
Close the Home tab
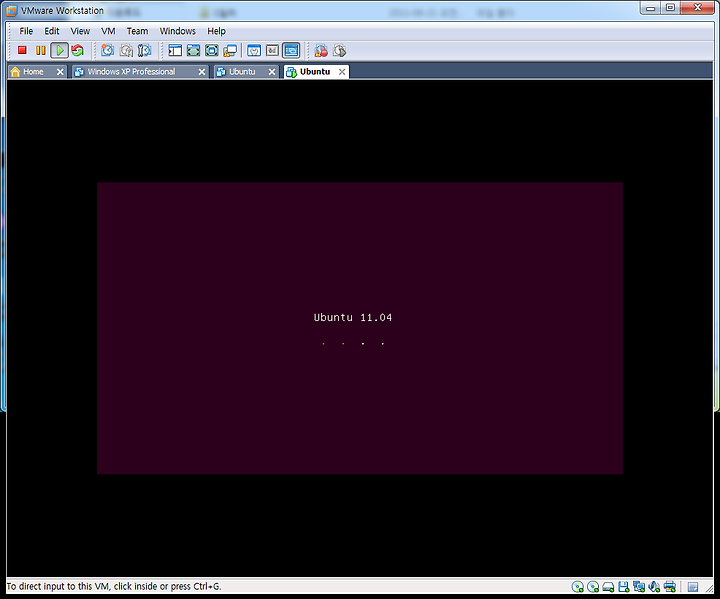pos(60,72)
